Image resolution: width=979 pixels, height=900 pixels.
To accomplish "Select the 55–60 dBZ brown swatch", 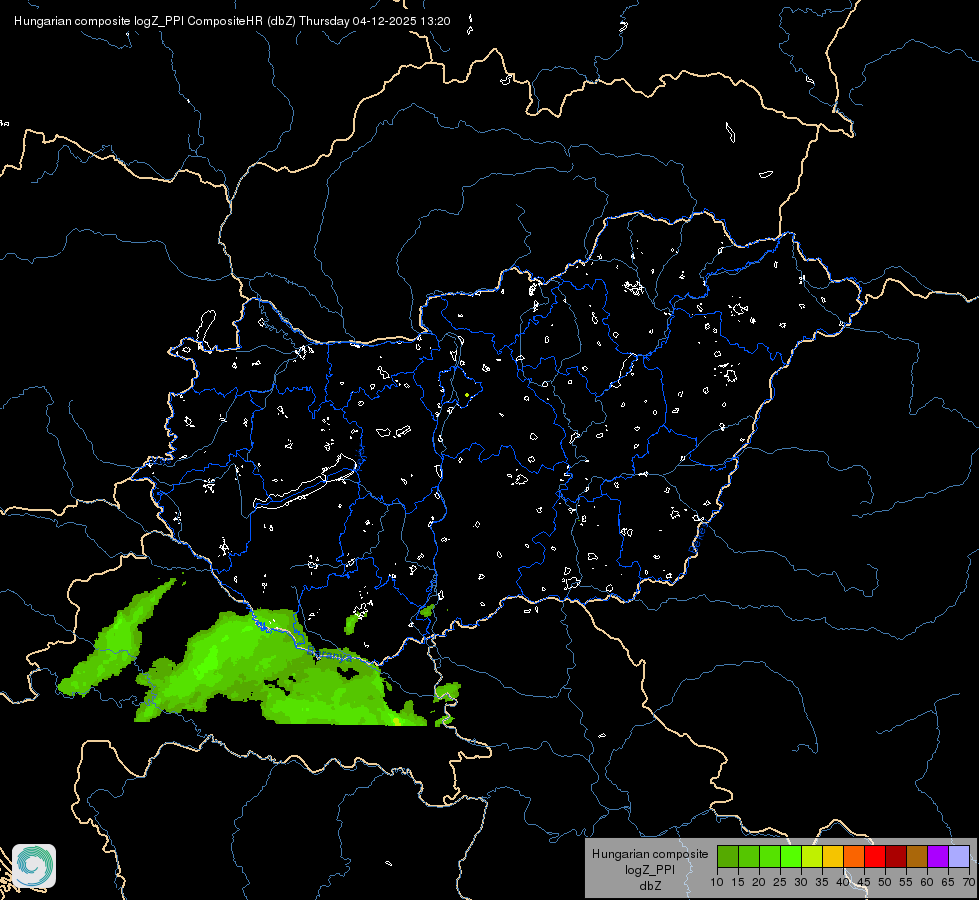I will point(917,856).
